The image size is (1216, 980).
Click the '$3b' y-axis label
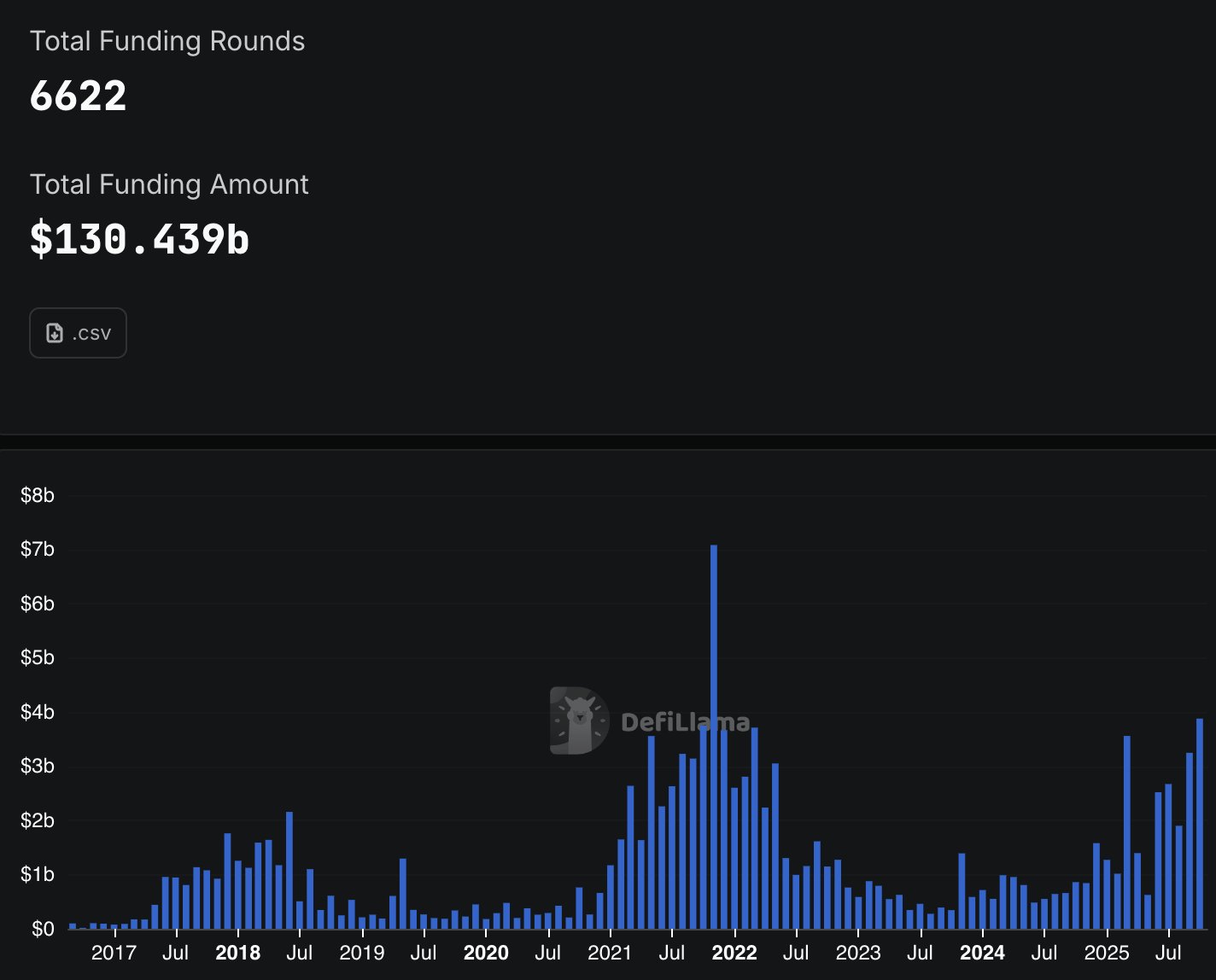[x=38, y=766]
